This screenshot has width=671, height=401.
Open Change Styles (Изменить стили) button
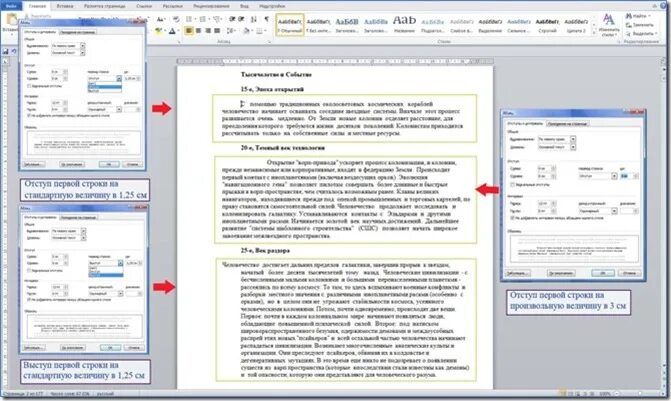pos(609,25)
